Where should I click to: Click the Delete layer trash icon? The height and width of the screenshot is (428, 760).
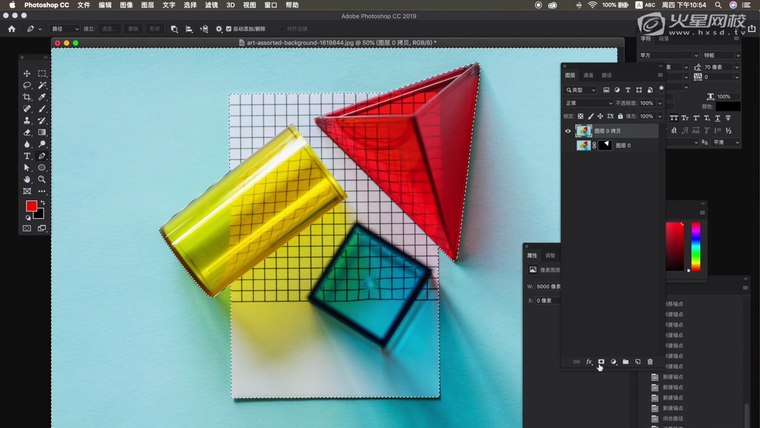tap(649, 361)
